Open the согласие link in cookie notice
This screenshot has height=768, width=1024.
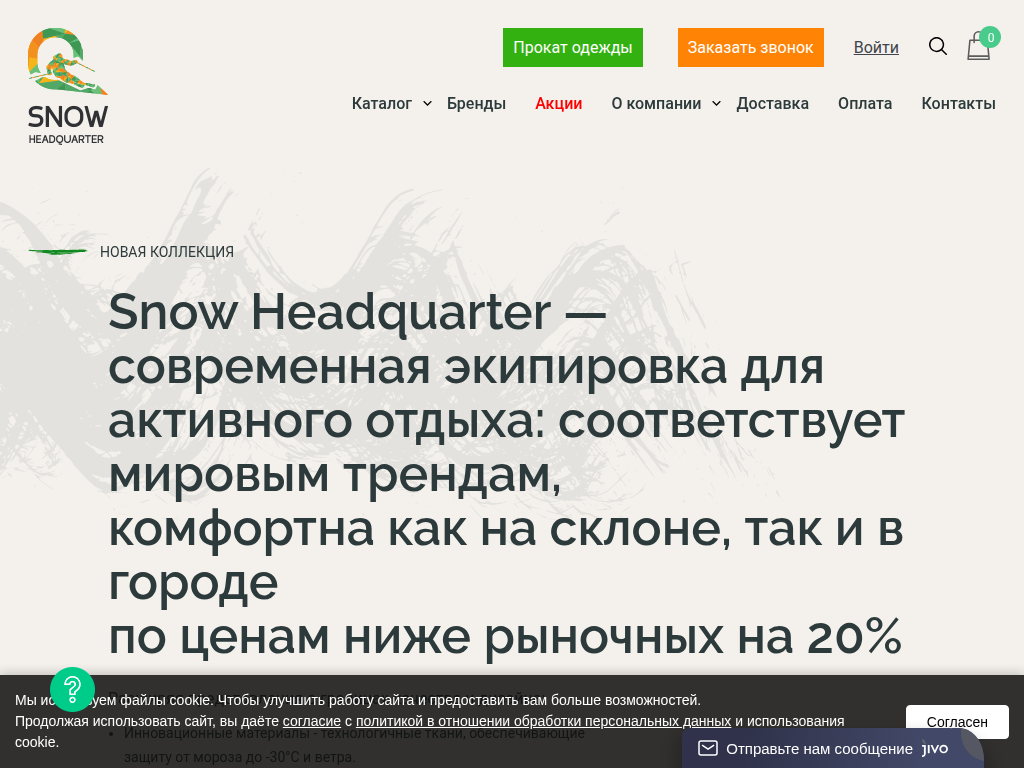[310, 720]
